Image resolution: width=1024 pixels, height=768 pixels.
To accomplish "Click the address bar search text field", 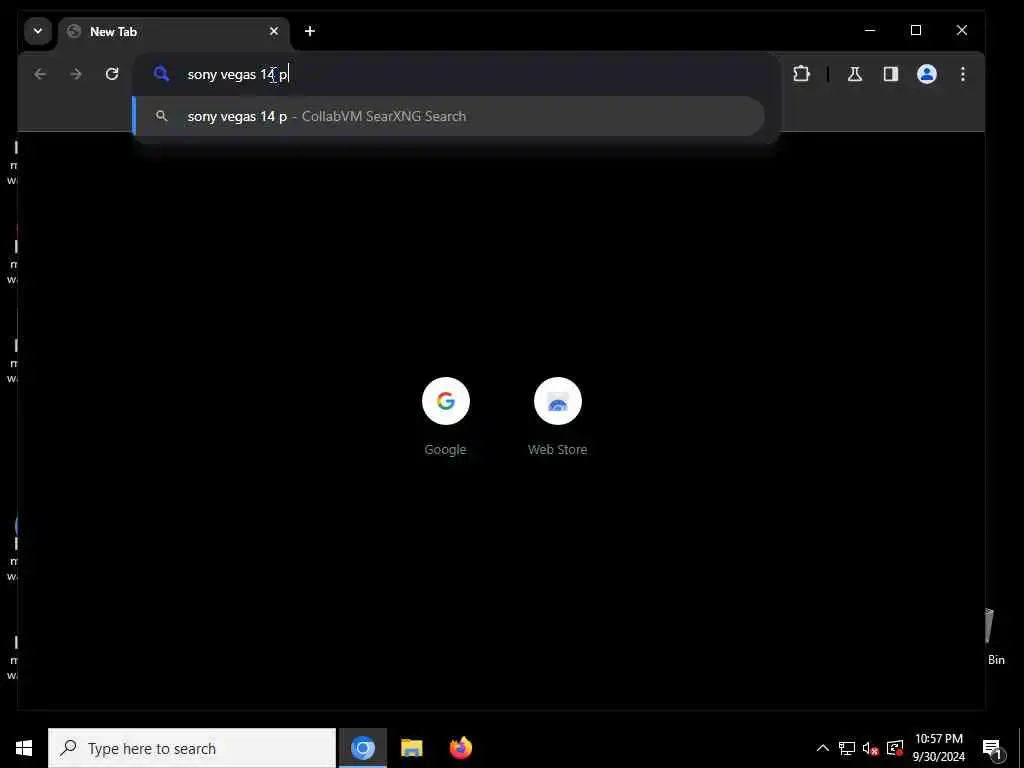I will (457, 74).
